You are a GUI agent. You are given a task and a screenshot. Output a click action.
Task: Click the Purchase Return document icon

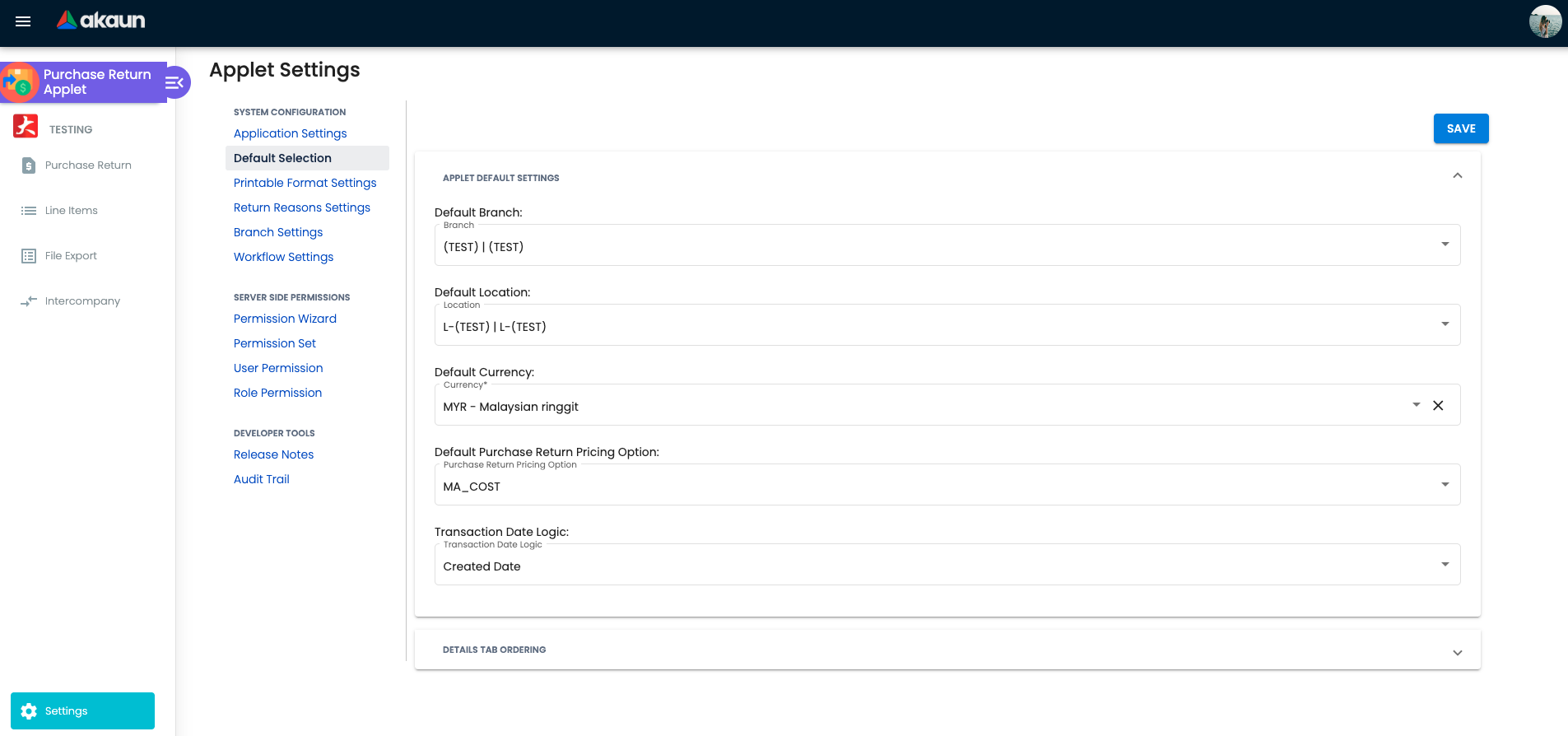point(29,165)
